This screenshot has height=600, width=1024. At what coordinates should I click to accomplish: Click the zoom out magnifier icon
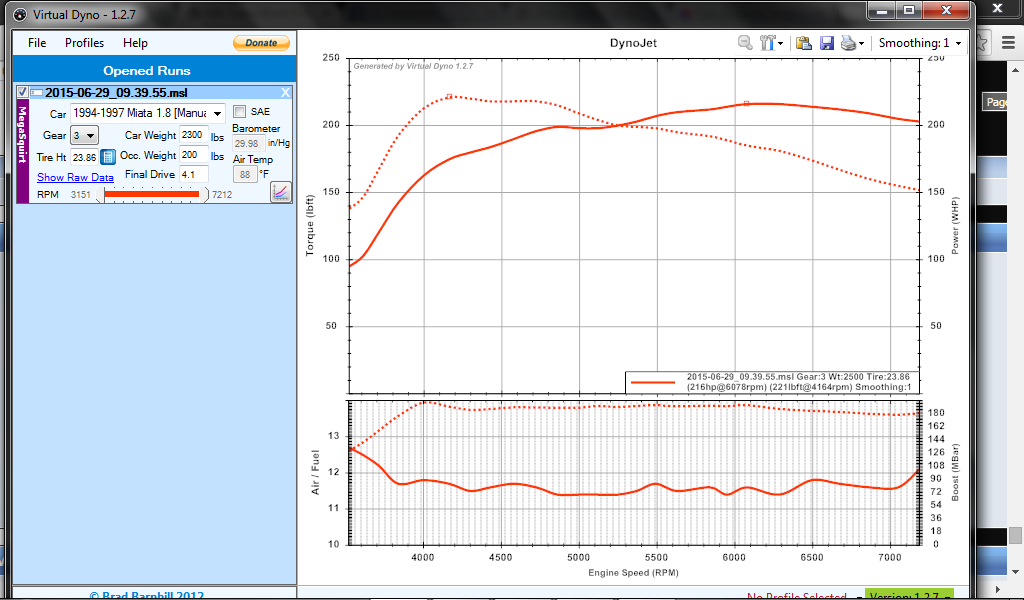click(745, 43)
